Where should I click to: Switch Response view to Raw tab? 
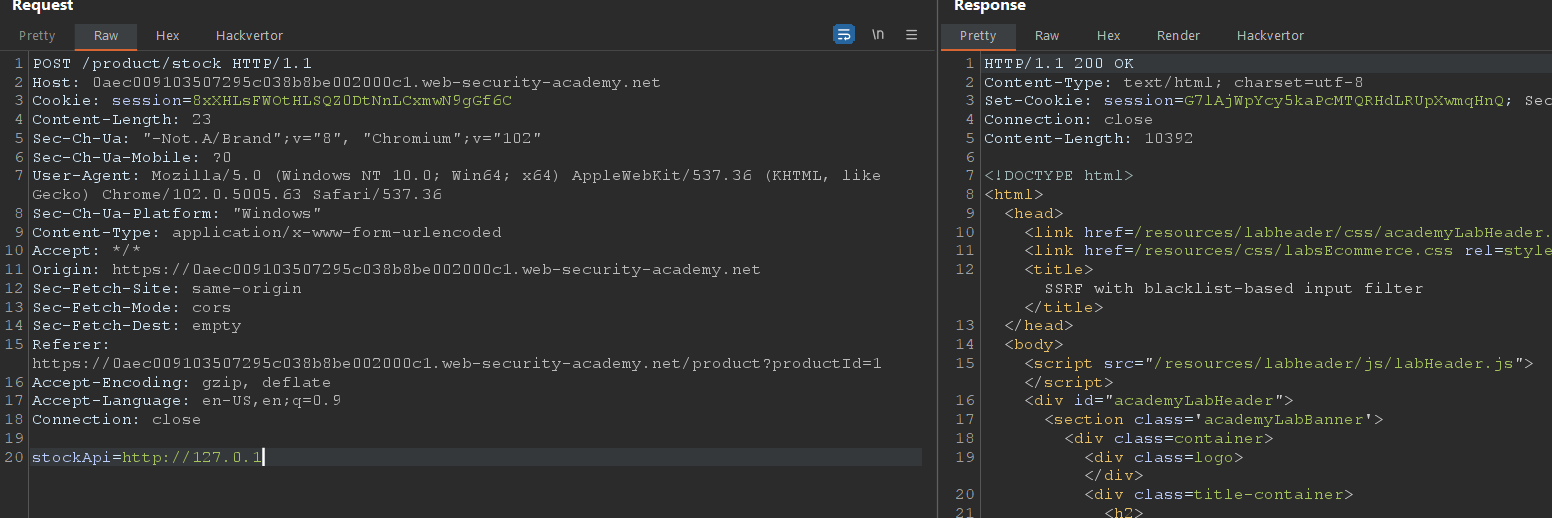coord(1047,36)
